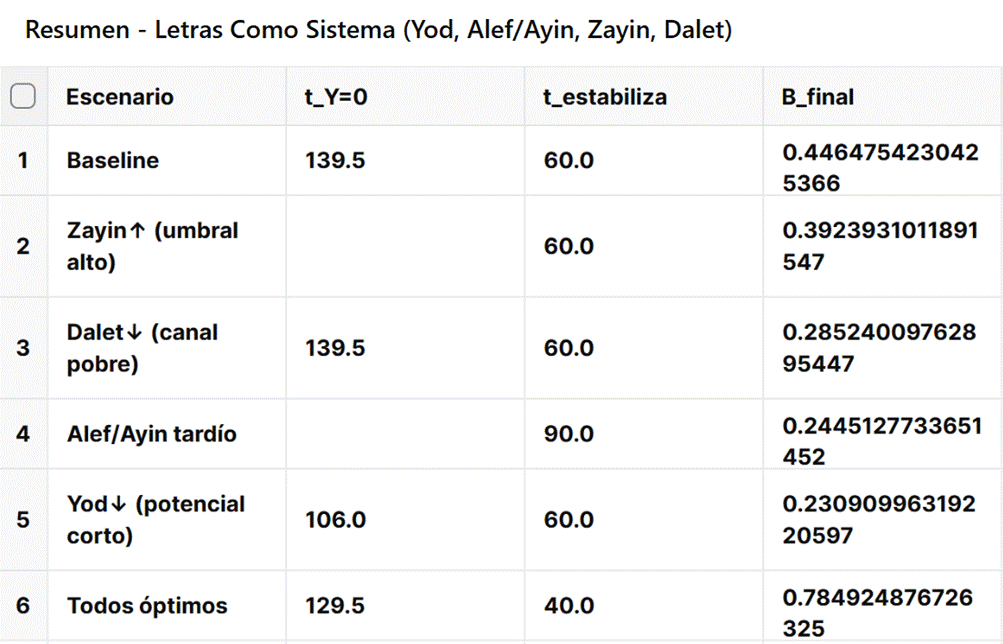Image resolution: width=1003 pixels, height=644 pixels.
Task: Select row number 3
Action: pos(23,348)
